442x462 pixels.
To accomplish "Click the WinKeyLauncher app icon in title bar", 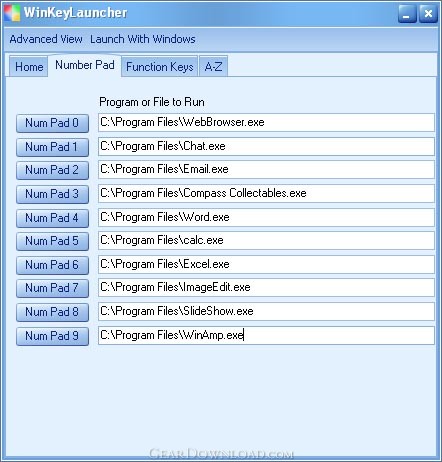I will pos(12,13).
